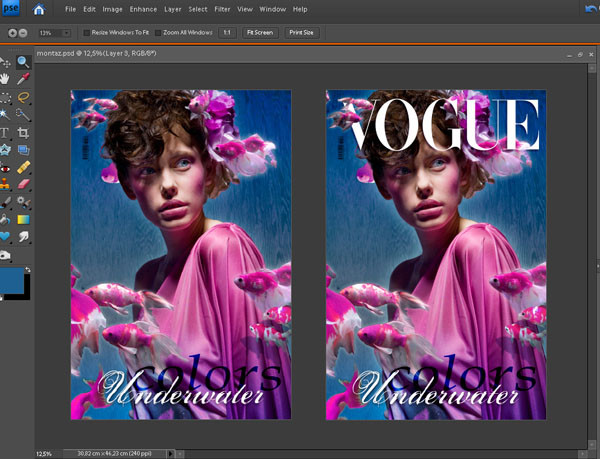The height and width of the screenshot is (459, 600).
Task: Select the Eraser tool
Action: pyautogui.click(x=23, y=184)
